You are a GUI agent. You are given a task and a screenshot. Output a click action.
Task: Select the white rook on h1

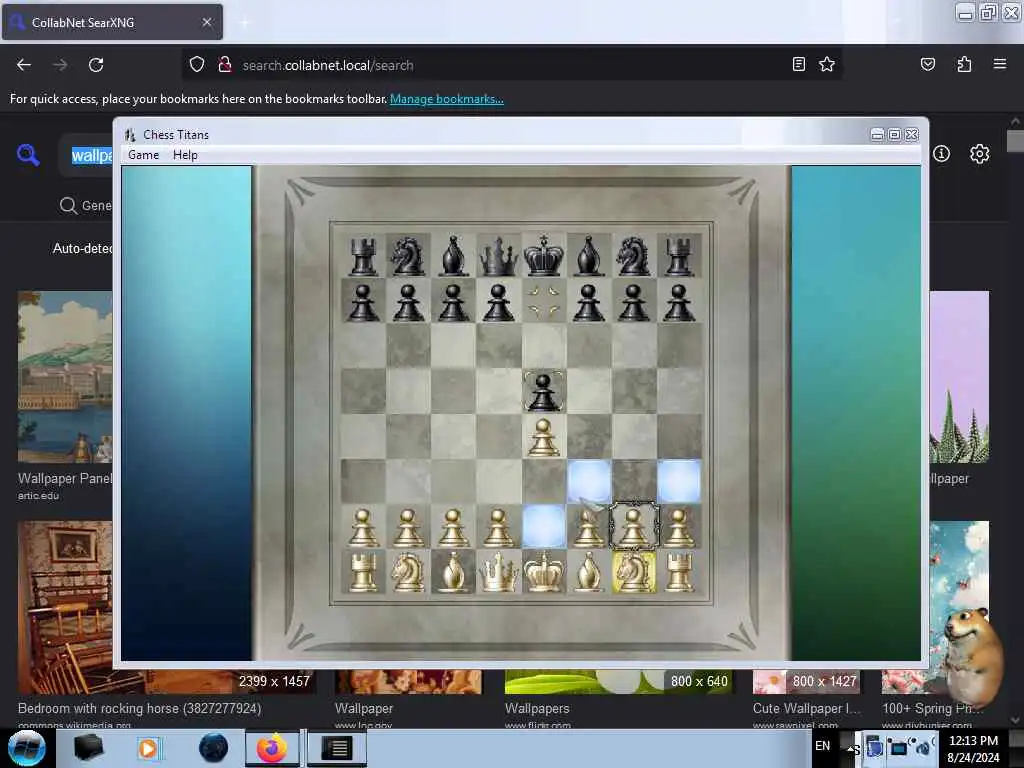coord(679,571)
